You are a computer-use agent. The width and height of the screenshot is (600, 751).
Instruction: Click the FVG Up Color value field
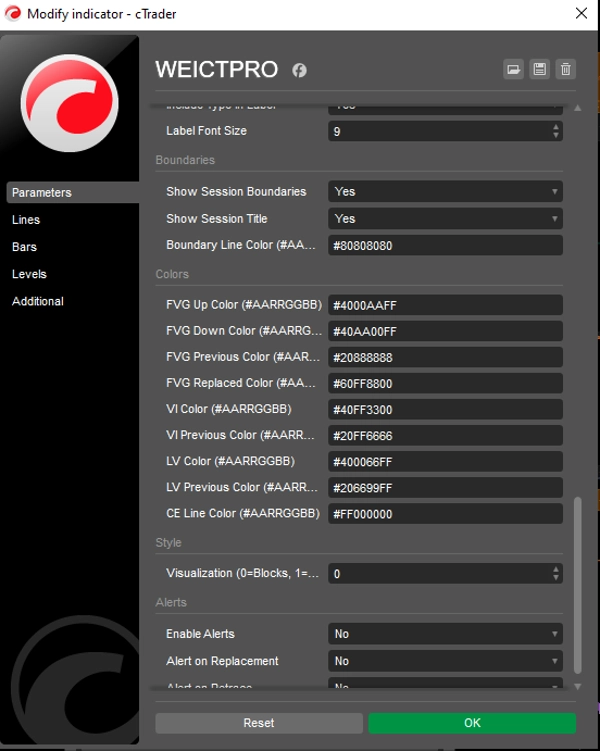pyautogui.click(x=445, y=305)
